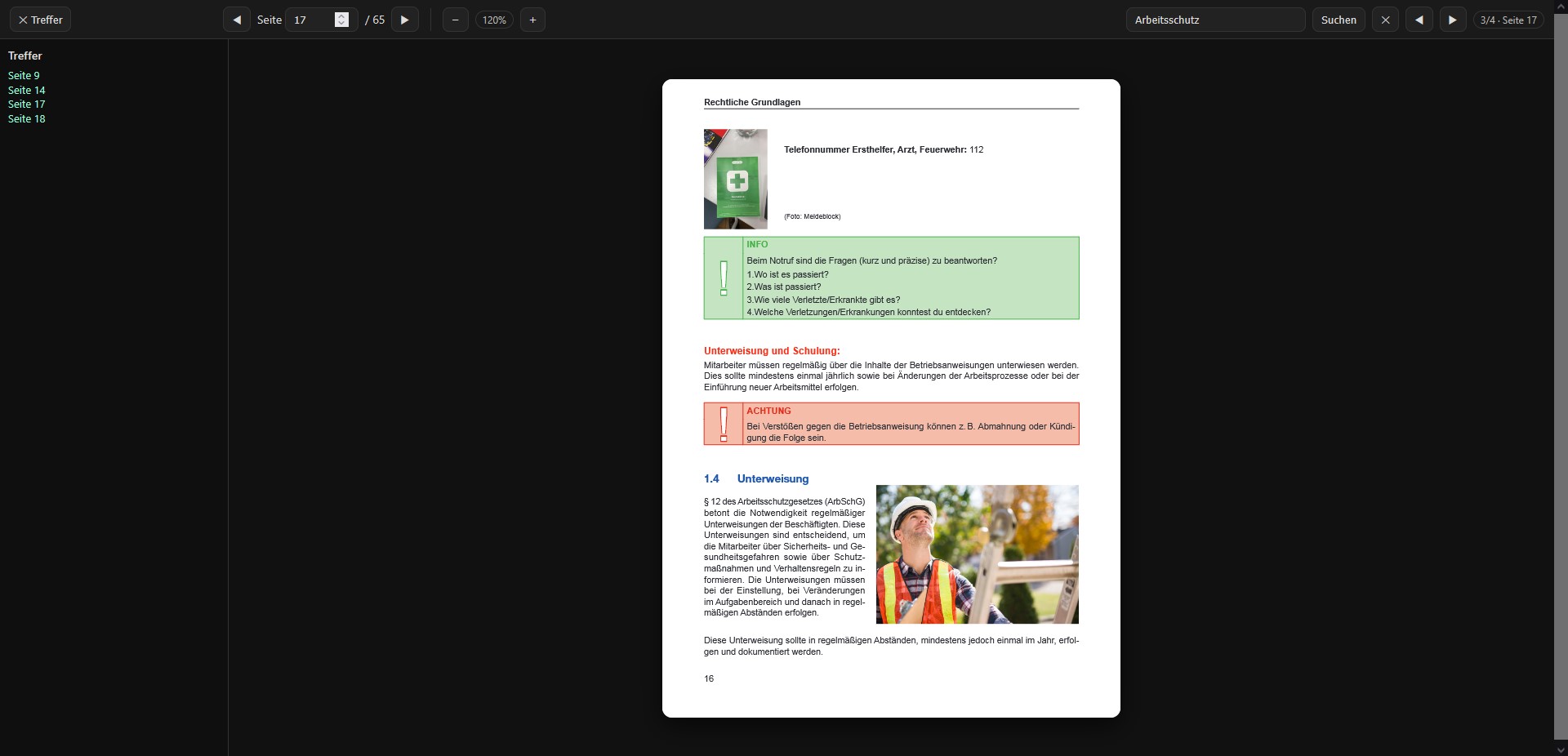Click the 120% zoom level indicator
The width and height of the screenshot is (1568, 756).
point(494,20)
